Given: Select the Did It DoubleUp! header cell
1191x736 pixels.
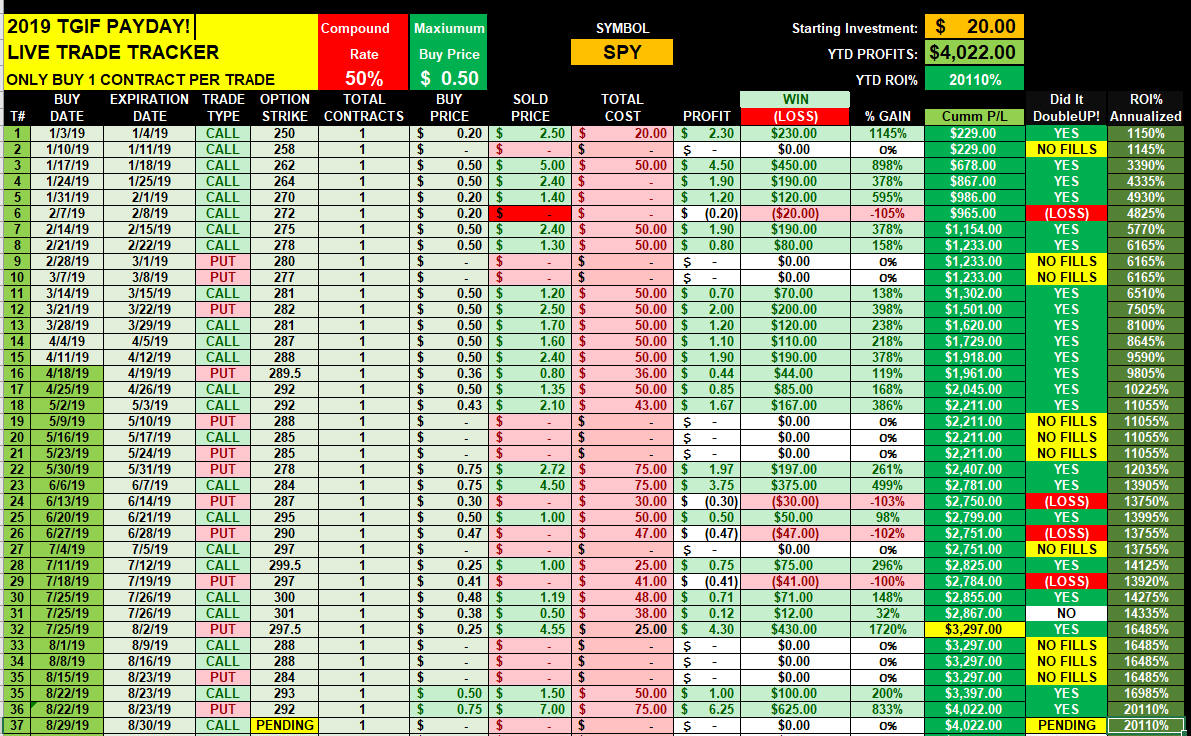Looking at the screenshot, I should 1066,108.
